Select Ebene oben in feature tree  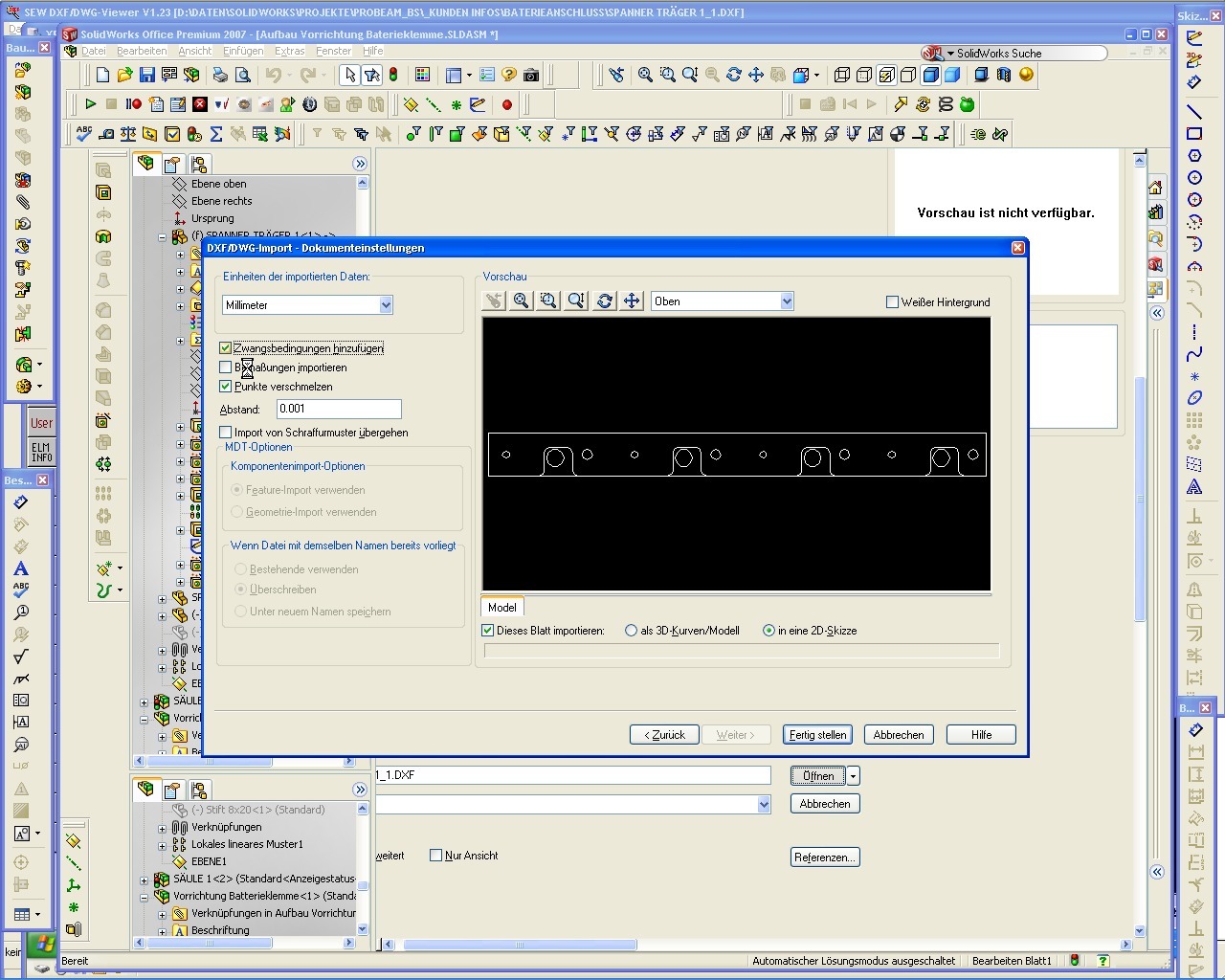coord(218,184)
